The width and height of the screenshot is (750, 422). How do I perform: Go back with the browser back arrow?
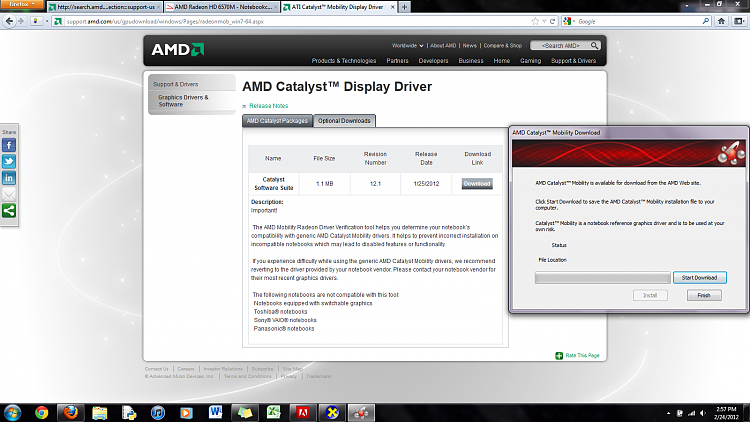9,21
